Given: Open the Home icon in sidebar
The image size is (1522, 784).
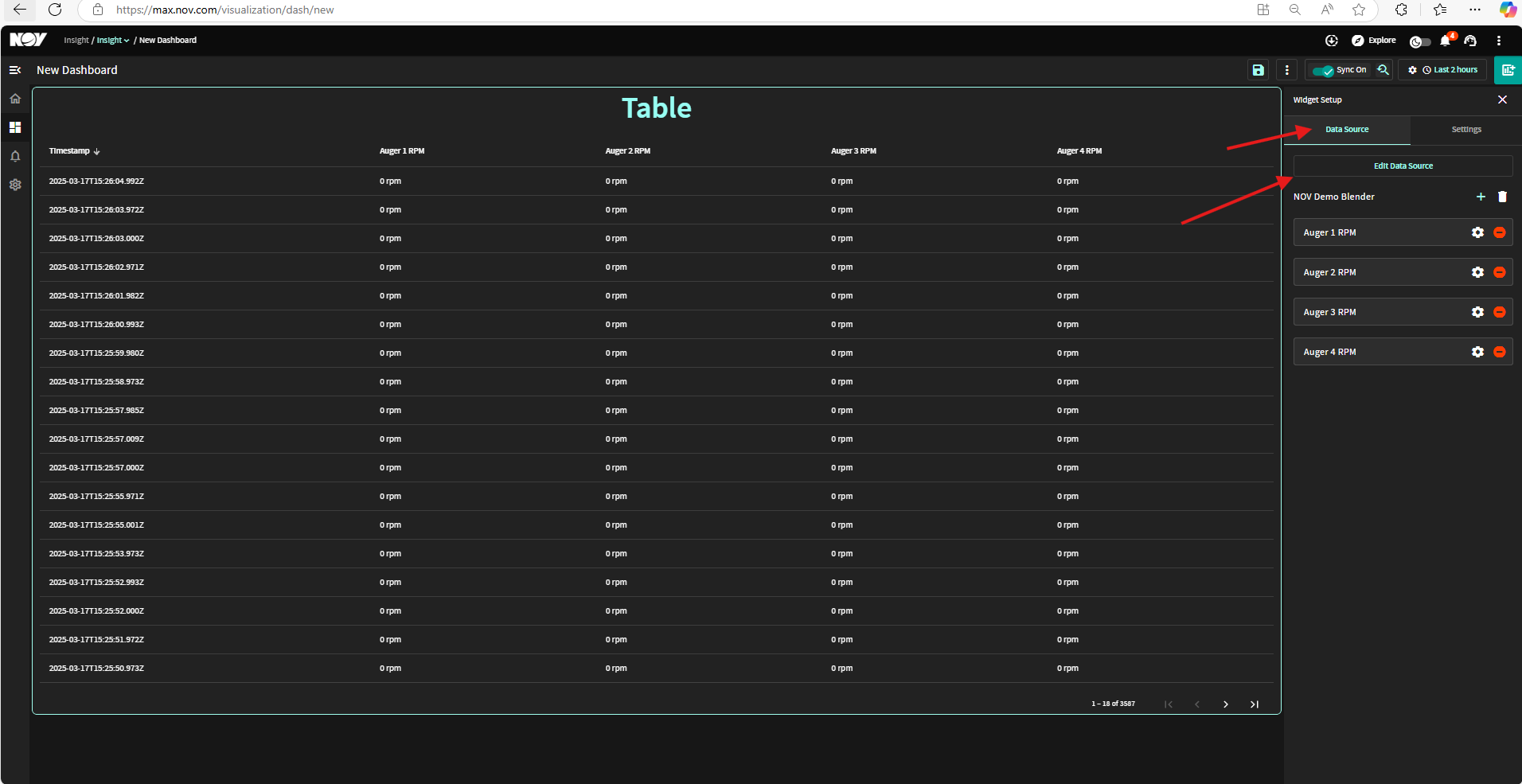Looking at the screenshot, I should pos(15,99).
